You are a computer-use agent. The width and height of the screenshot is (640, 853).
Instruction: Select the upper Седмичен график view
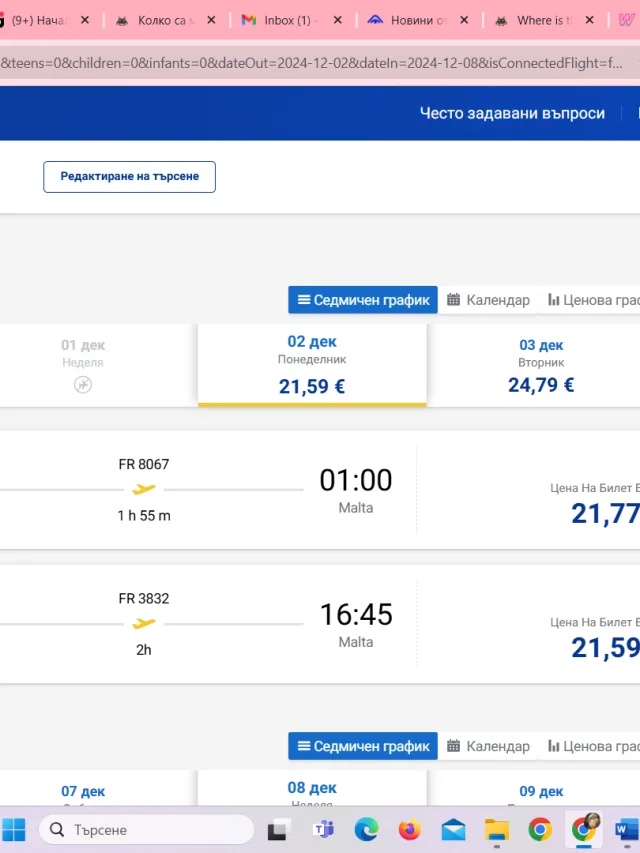coord(363,300)
